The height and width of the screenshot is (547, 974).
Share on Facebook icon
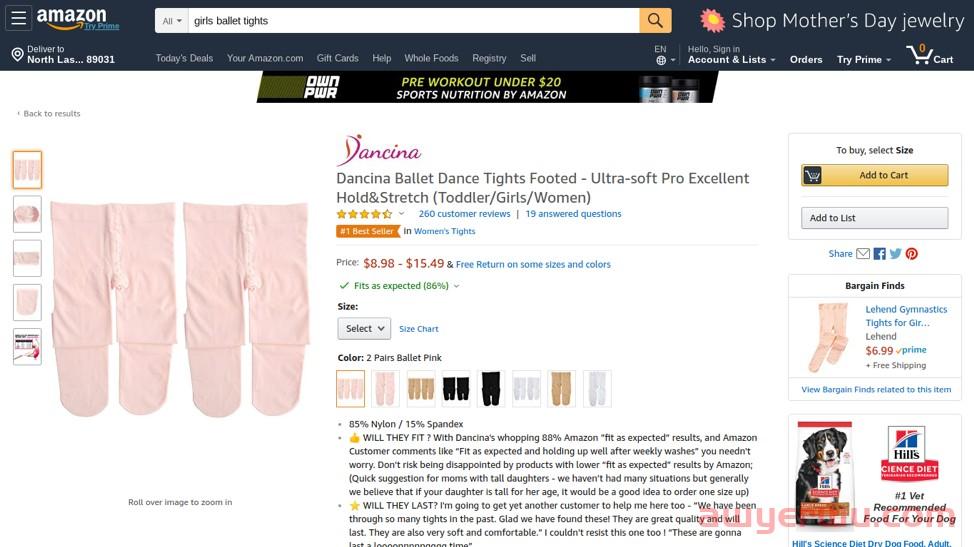point(880,253)
